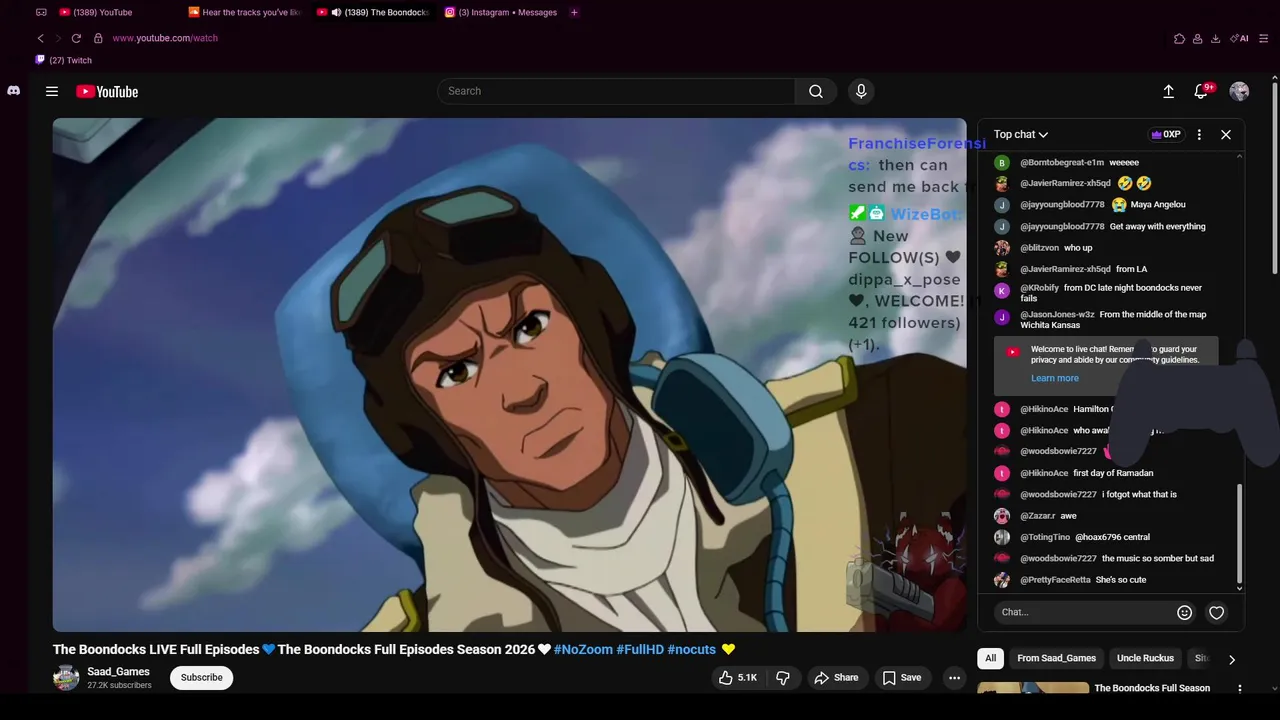
Task: Open browser profile icon in toolbar
Action: (1197, 38)
